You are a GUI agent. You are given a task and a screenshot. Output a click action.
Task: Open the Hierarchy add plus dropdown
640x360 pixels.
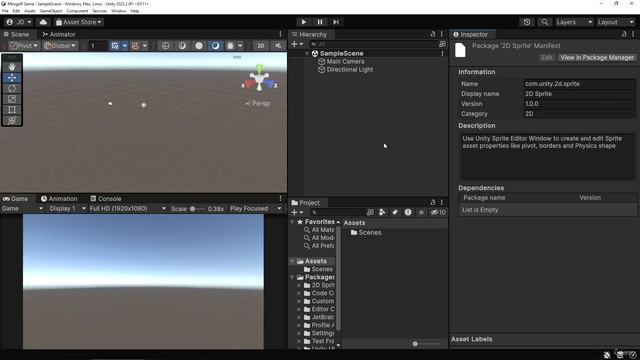tap(297, 44)
